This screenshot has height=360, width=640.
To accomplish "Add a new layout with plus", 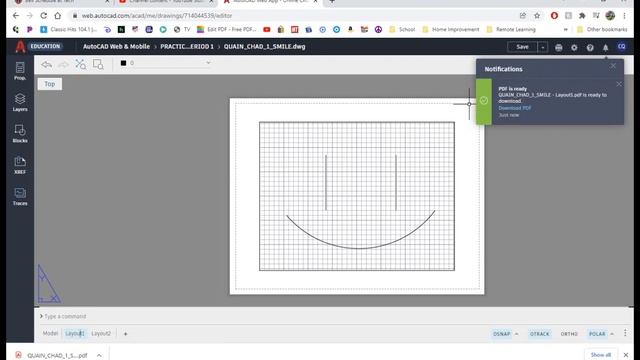I will [x=125, y=334].
